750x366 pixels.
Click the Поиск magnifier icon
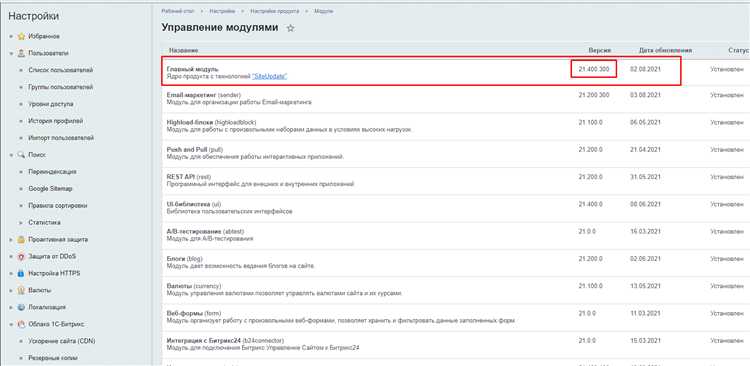point(21,155)
